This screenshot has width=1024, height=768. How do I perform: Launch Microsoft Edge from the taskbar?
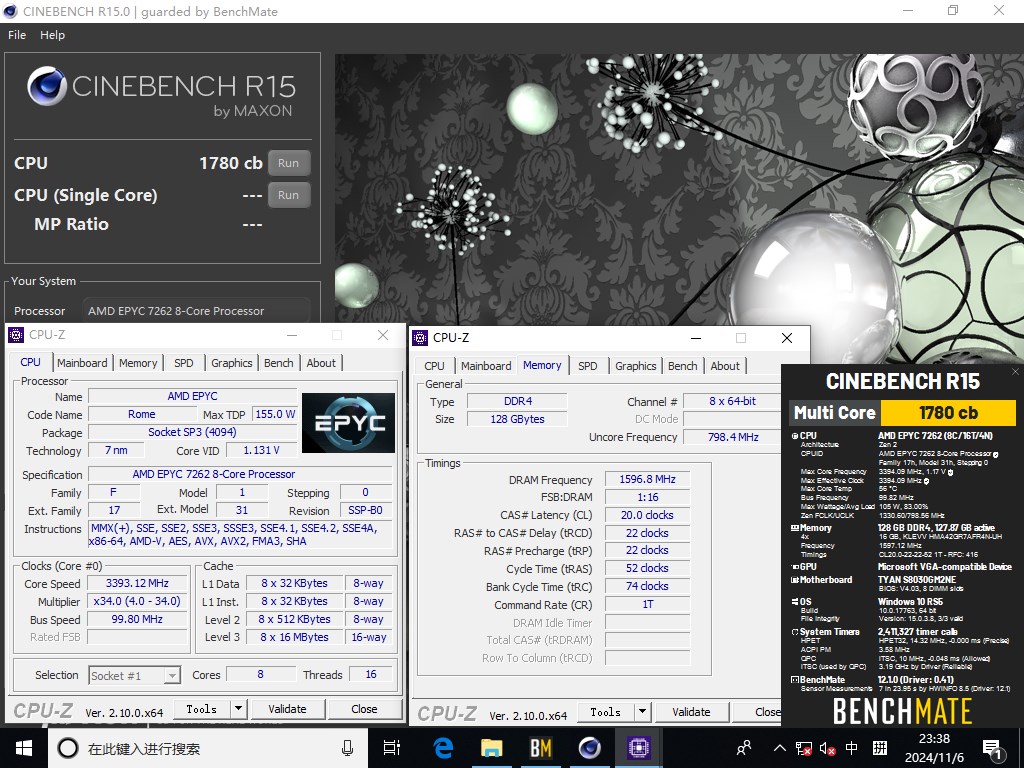pyautogui.click(x=443, y=748)
